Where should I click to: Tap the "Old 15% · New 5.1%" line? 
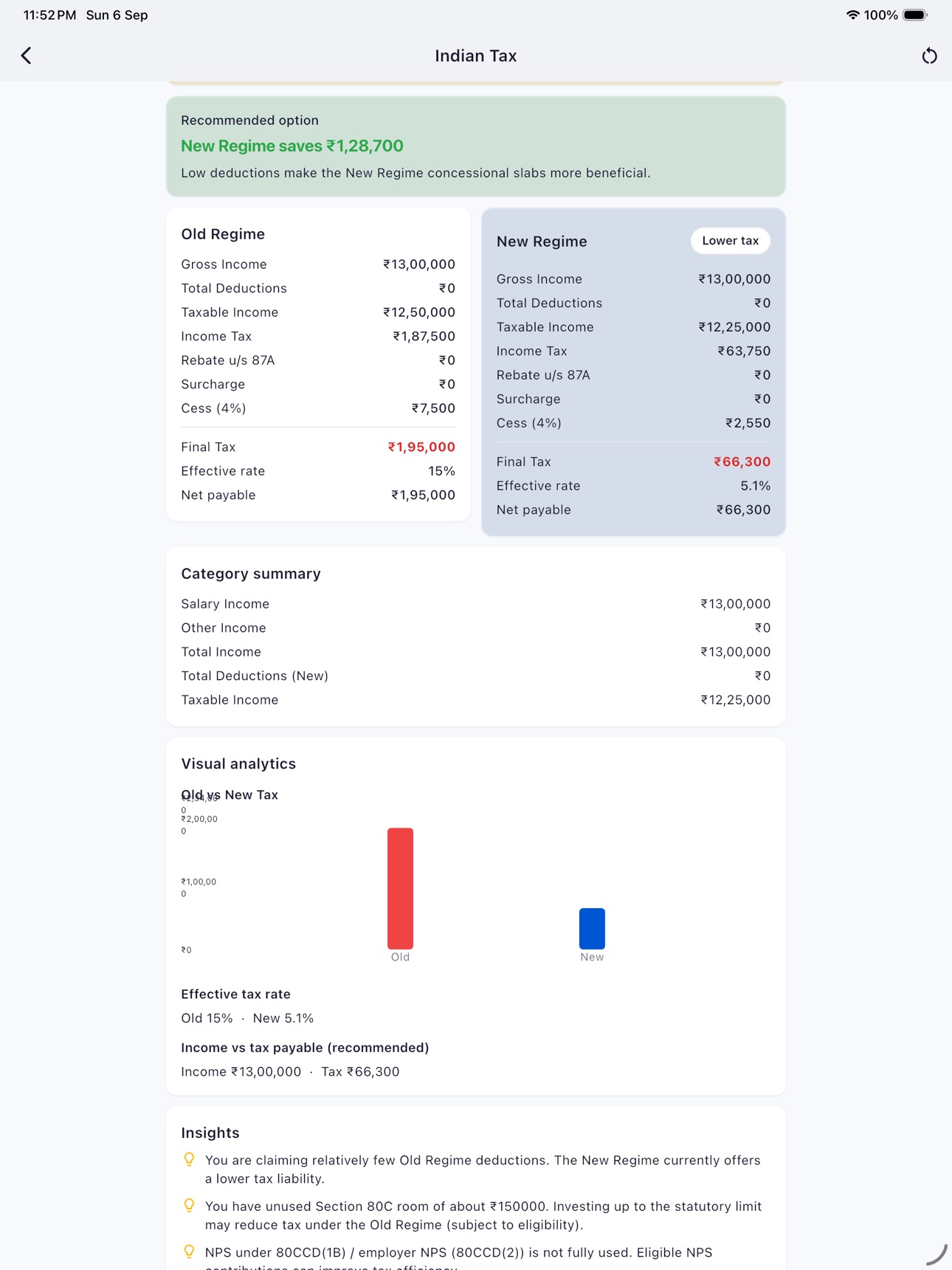click(x=247, y=1018)
